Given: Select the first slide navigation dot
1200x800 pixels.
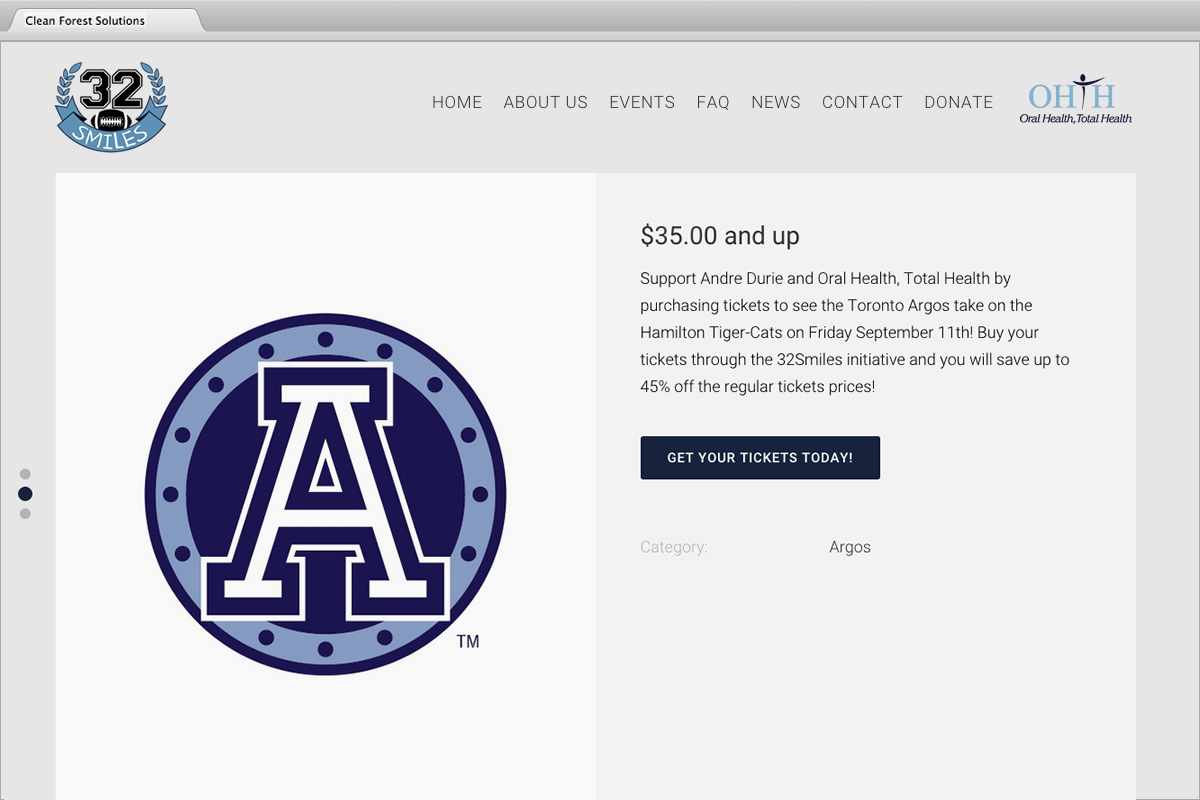Looking at the screenshot, I should [25, 474].
